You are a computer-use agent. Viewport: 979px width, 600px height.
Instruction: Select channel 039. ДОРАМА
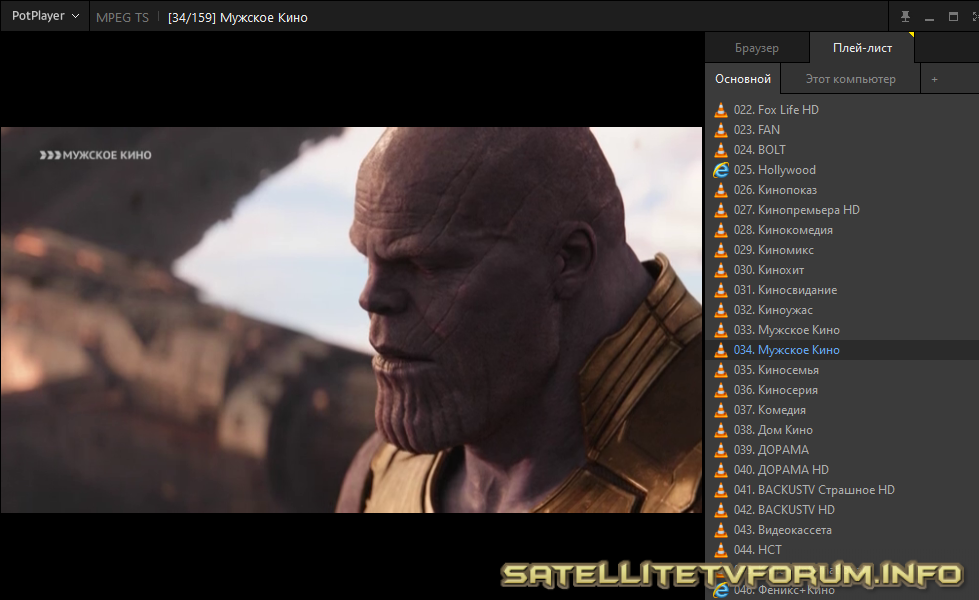771,450
